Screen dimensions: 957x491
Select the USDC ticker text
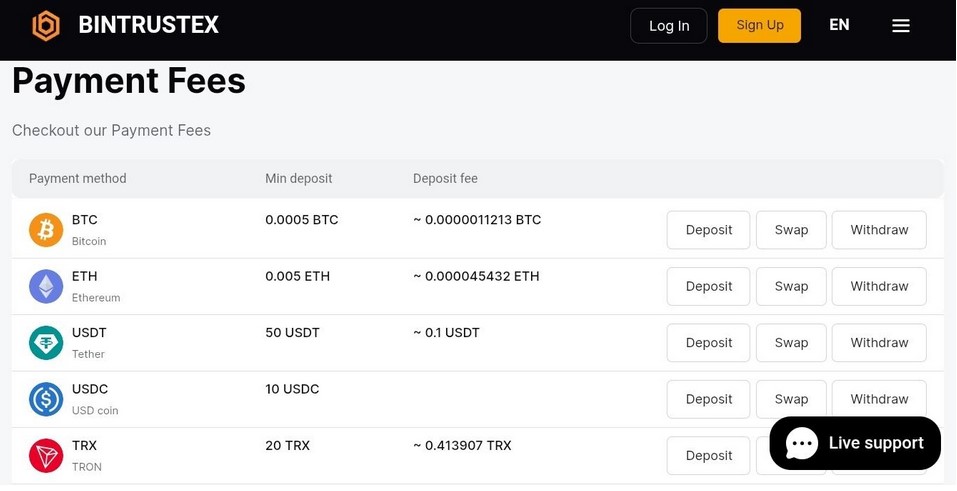pyautogui.click(x=90, y=389)
